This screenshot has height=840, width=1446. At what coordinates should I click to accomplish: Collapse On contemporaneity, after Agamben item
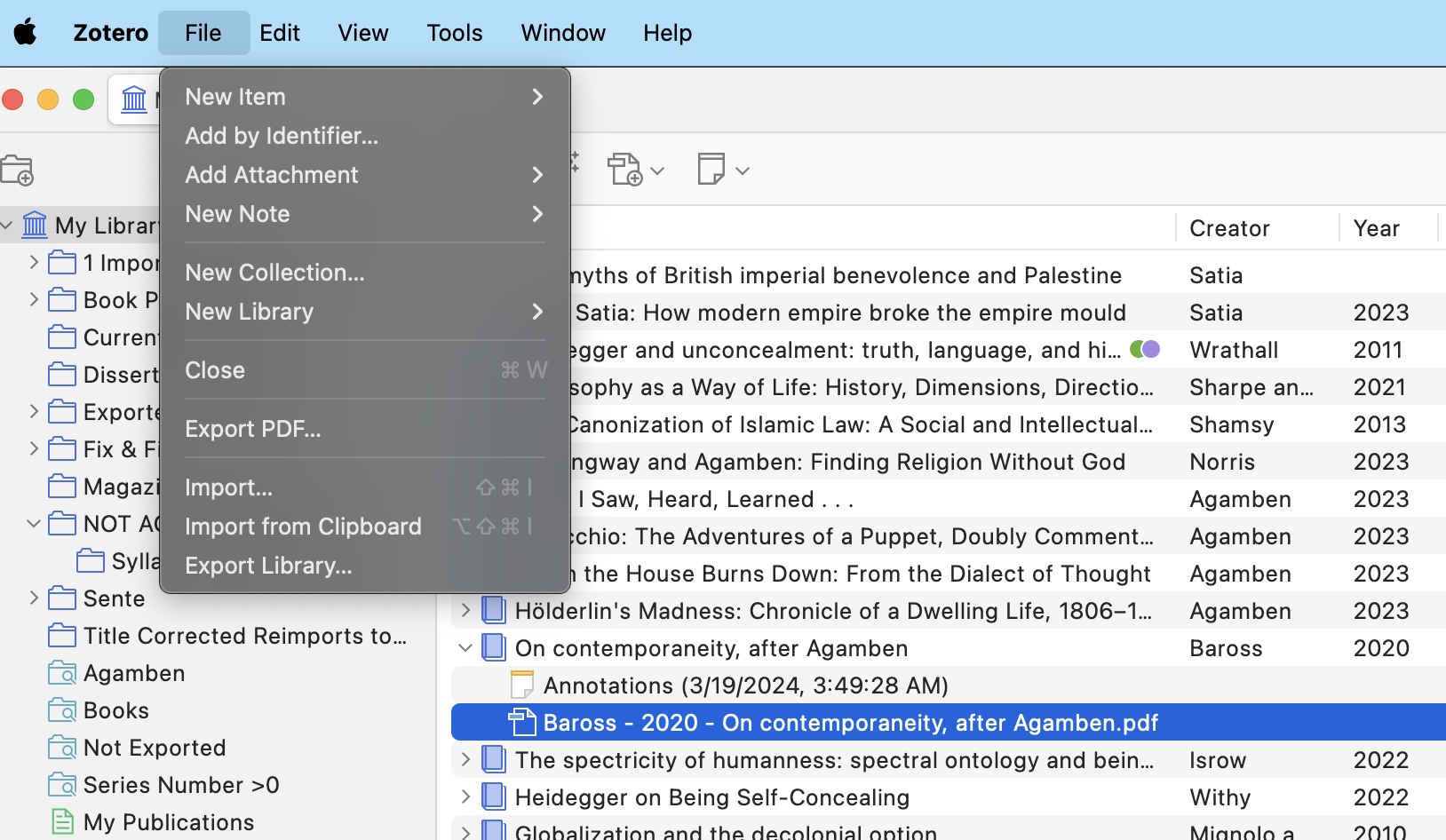[x=465, y=647]
